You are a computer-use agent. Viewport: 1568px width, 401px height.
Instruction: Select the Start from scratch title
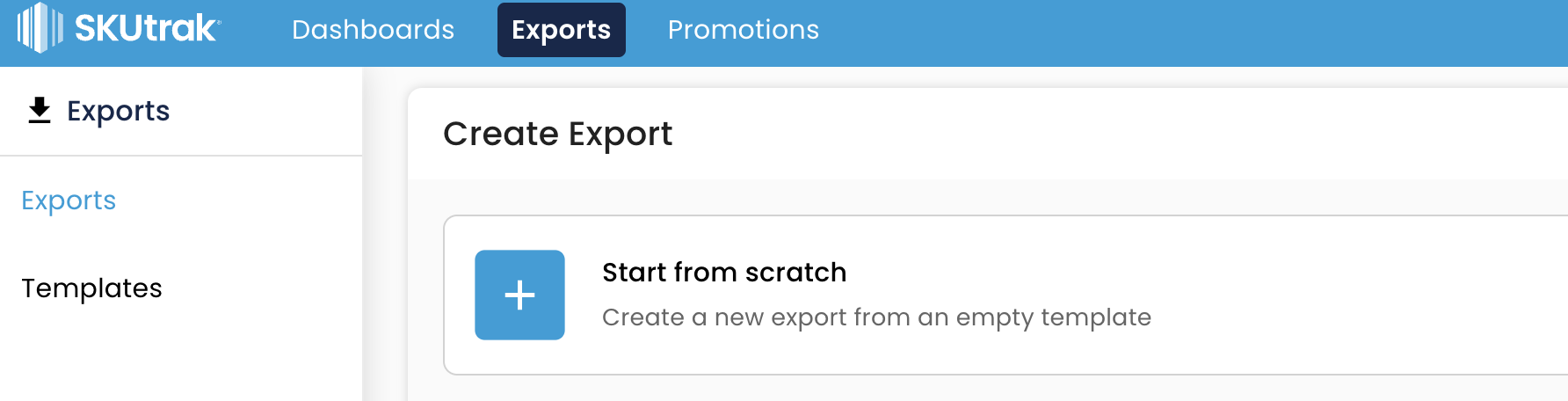pyautogui.click(x=724, y=273)
